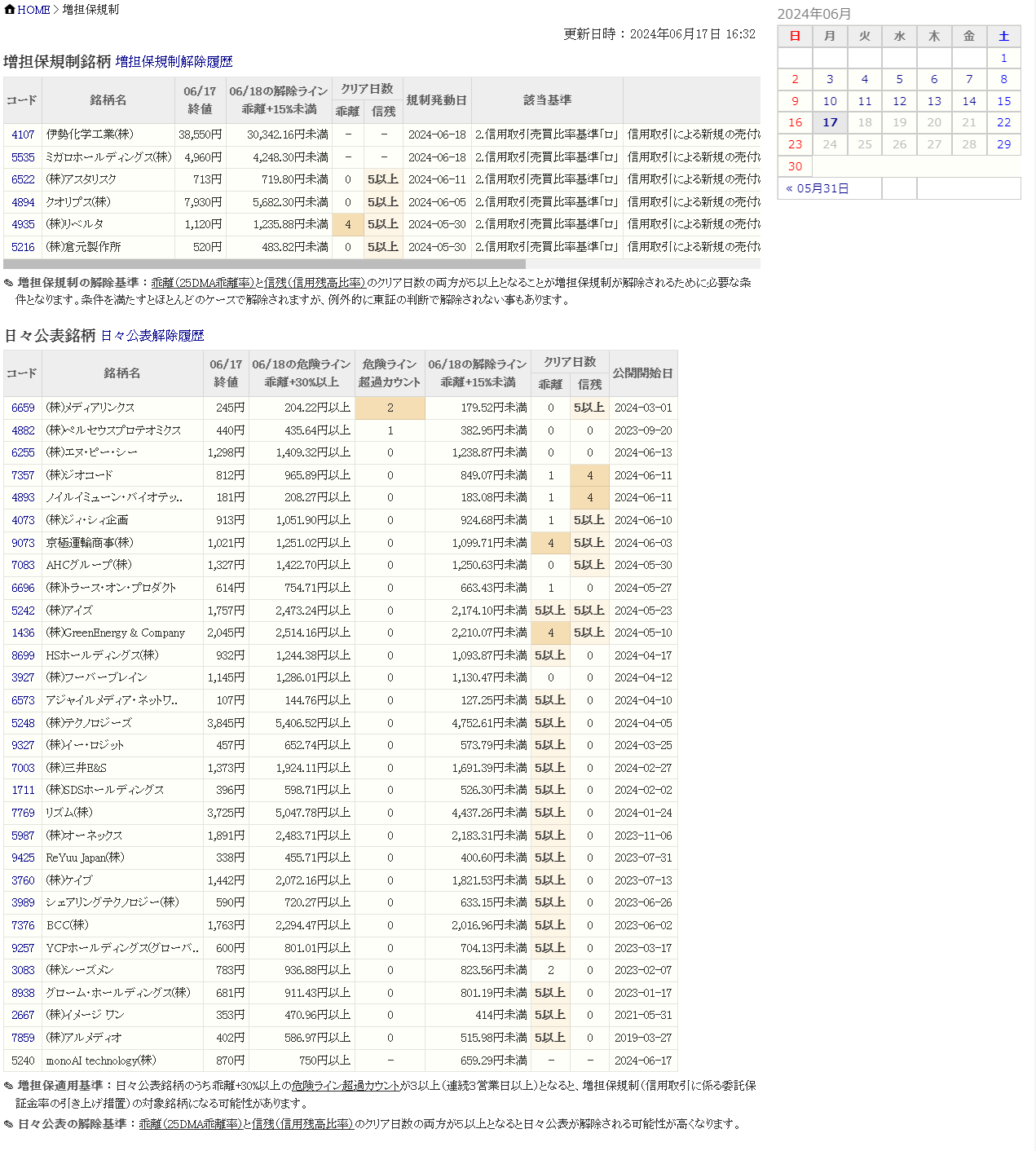Click the HOME house icon
Screen dimensions: 1036x1151
click(10, 10)
